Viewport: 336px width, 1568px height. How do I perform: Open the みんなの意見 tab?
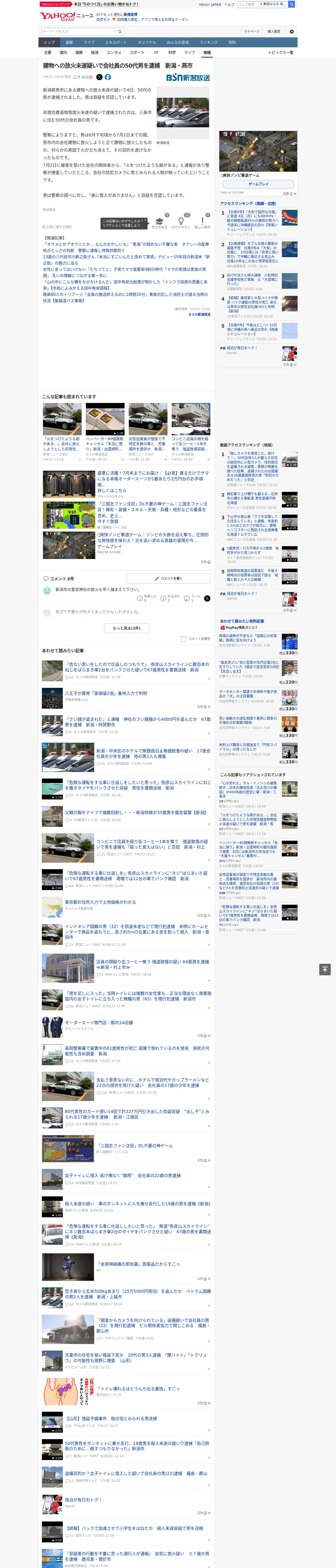(177, 43)
